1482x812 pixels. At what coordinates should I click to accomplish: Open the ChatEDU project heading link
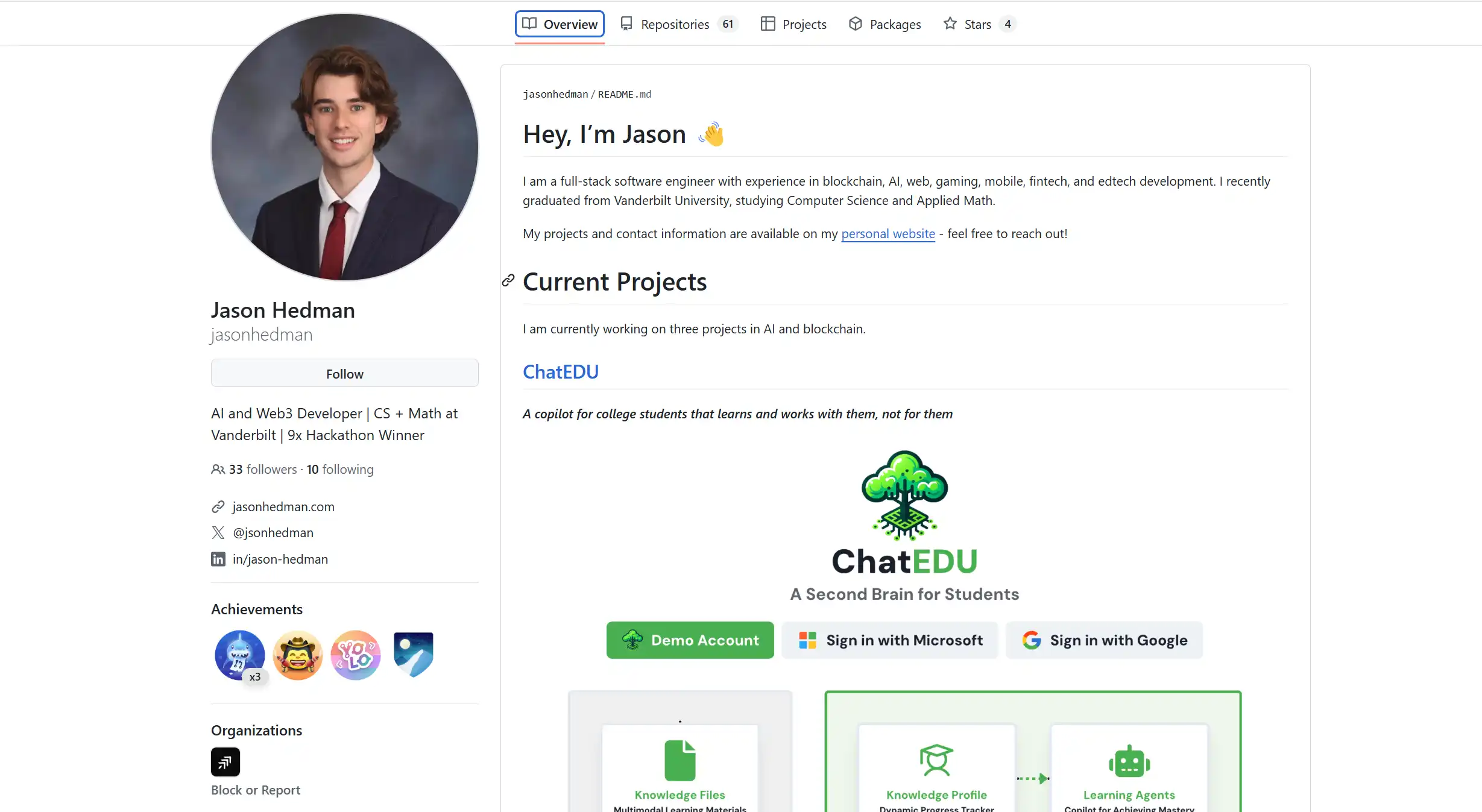560,372
